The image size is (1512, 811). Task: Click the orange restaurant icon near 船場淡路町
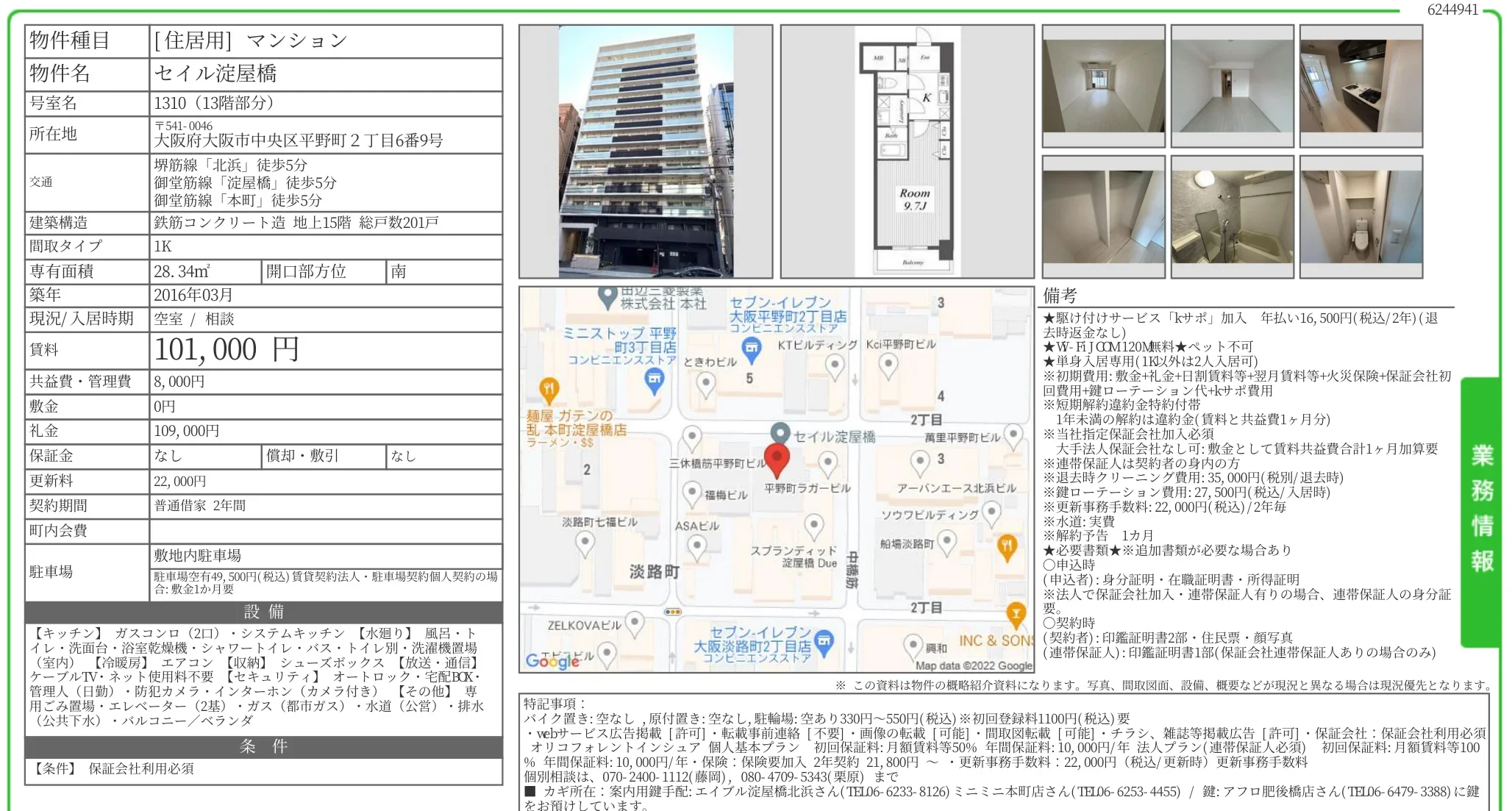coord(1006,546)
